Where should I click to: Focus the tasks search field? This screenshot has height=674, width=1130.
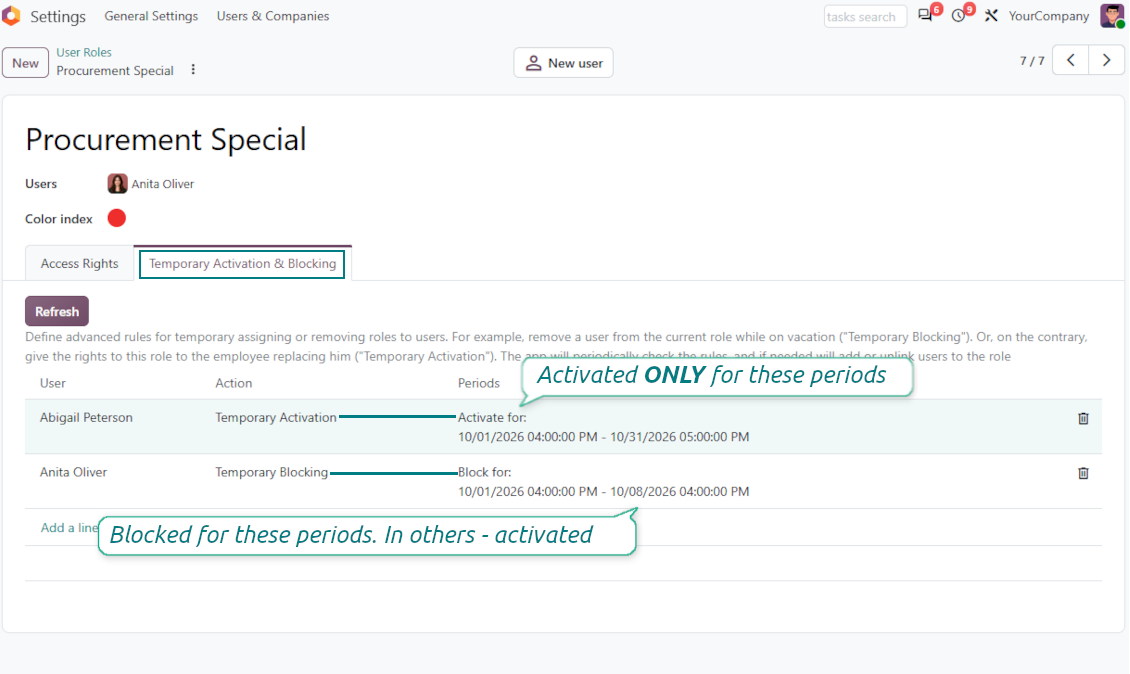(x=865, y=17)
